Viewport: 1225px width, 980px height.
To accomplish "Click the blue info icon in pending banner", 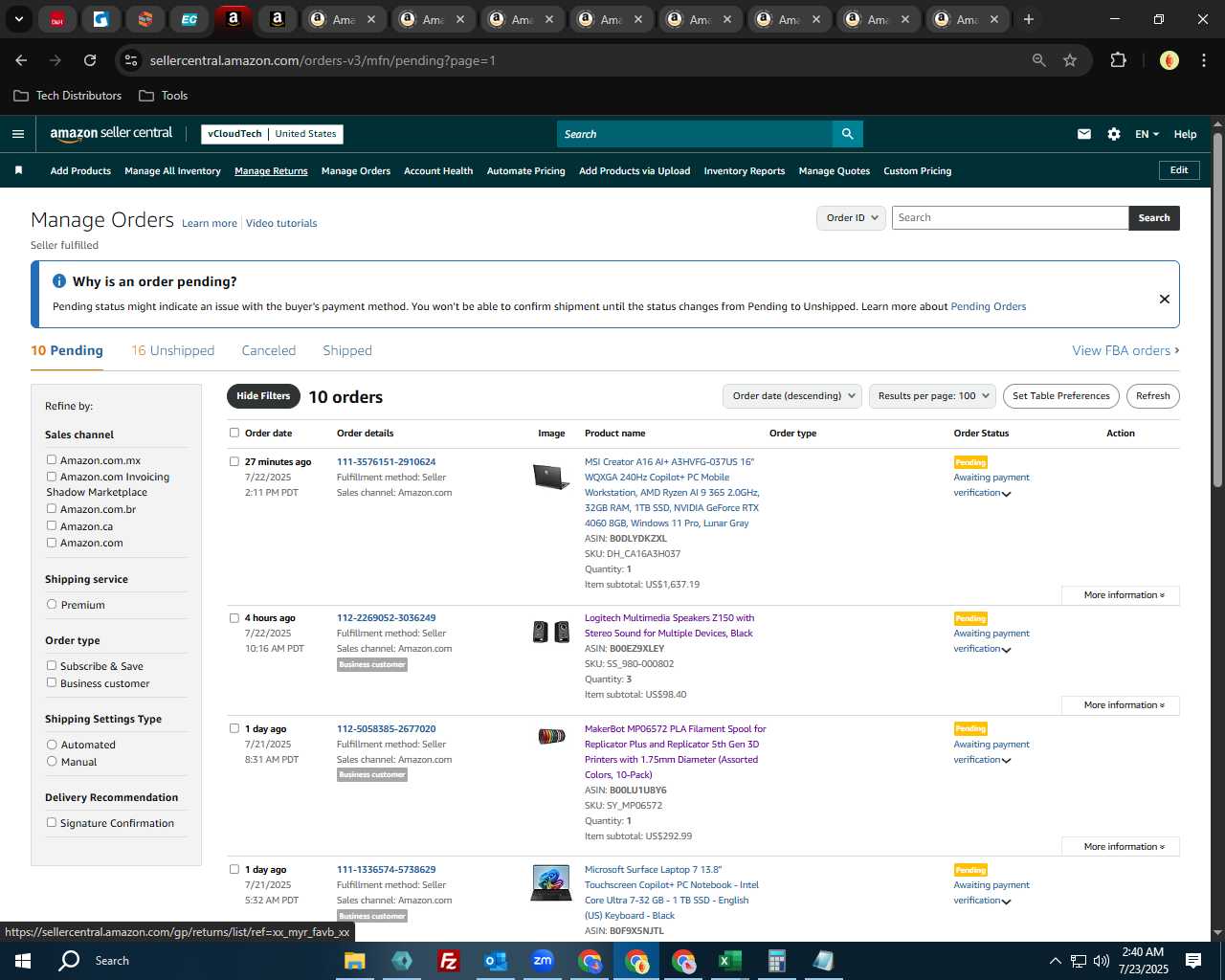I will point(59,281).
